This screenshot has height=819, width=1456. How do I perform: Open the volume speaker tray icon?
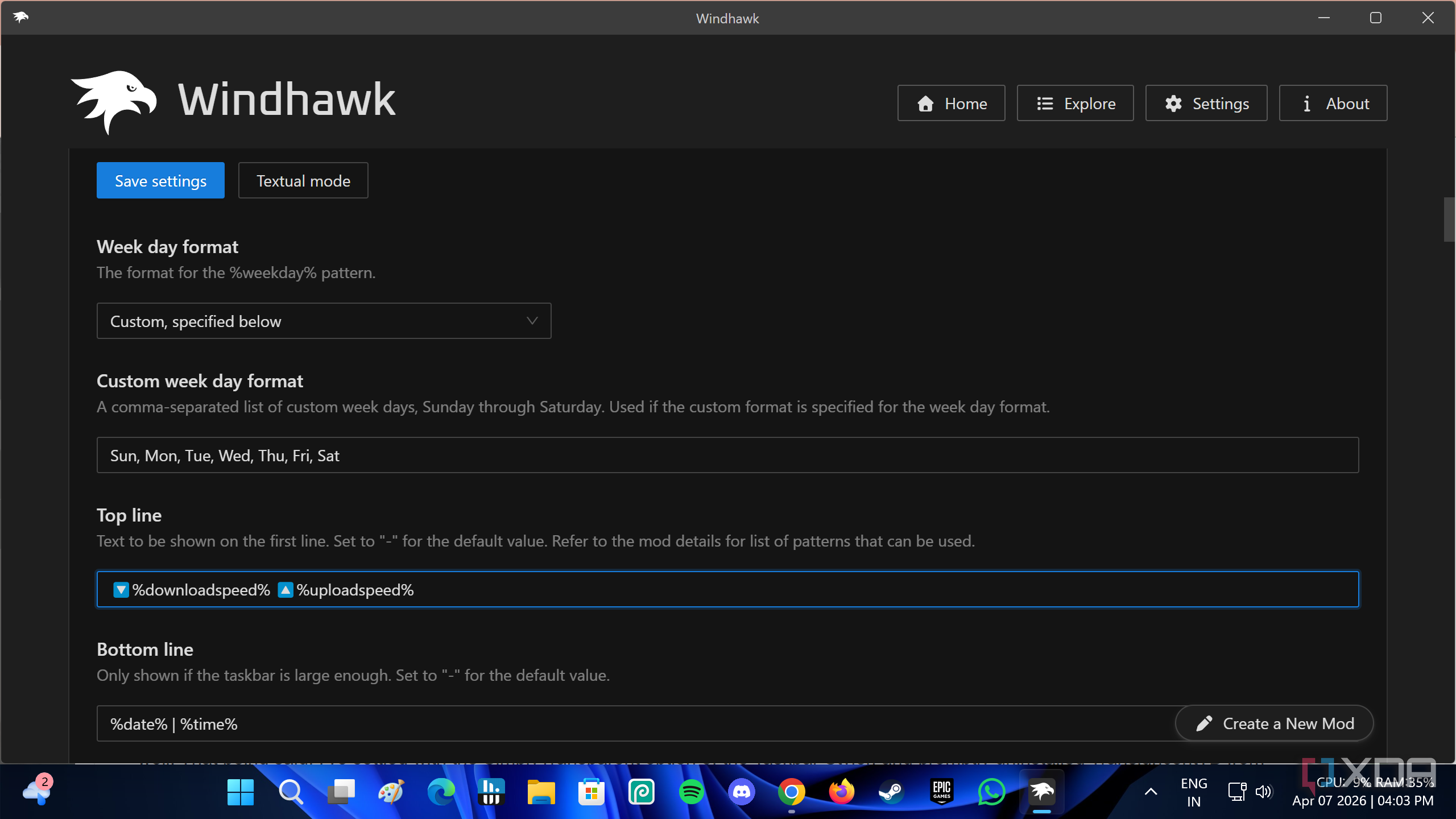[1263, 792]
